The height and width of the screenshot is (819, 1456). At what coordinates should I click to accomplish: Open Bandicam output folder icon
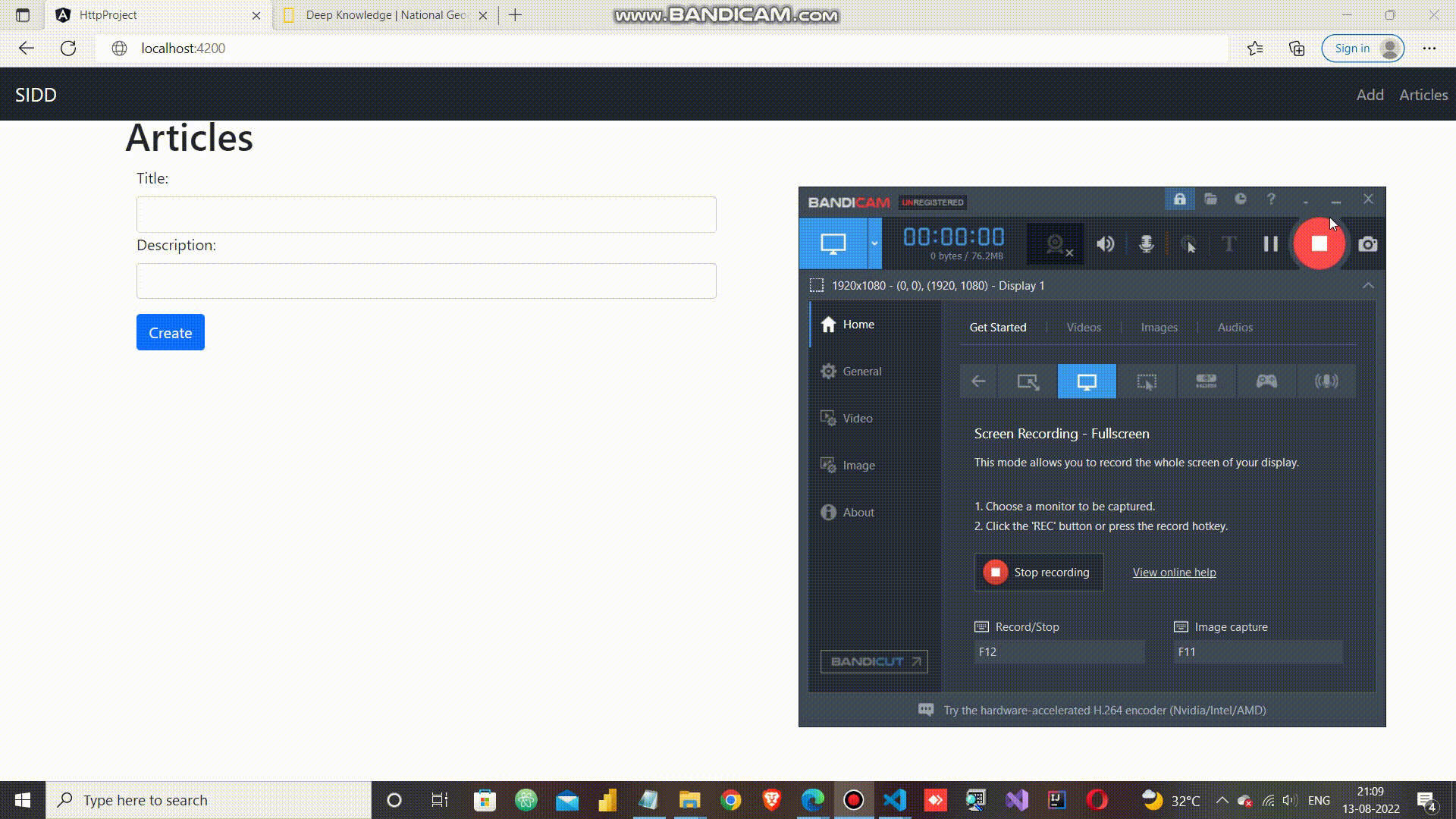pyautogui.click(x=1210, y=199)
